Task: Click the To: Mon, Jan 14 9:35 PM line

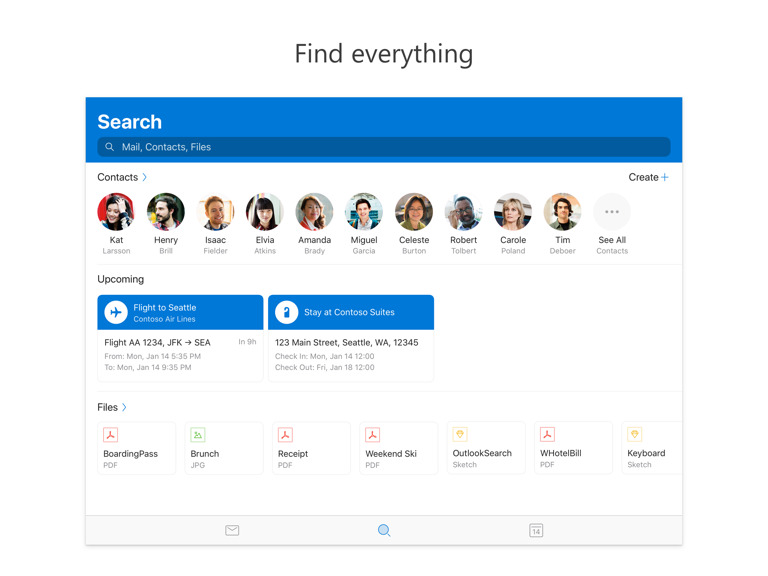Action: (x=147, y=367)
